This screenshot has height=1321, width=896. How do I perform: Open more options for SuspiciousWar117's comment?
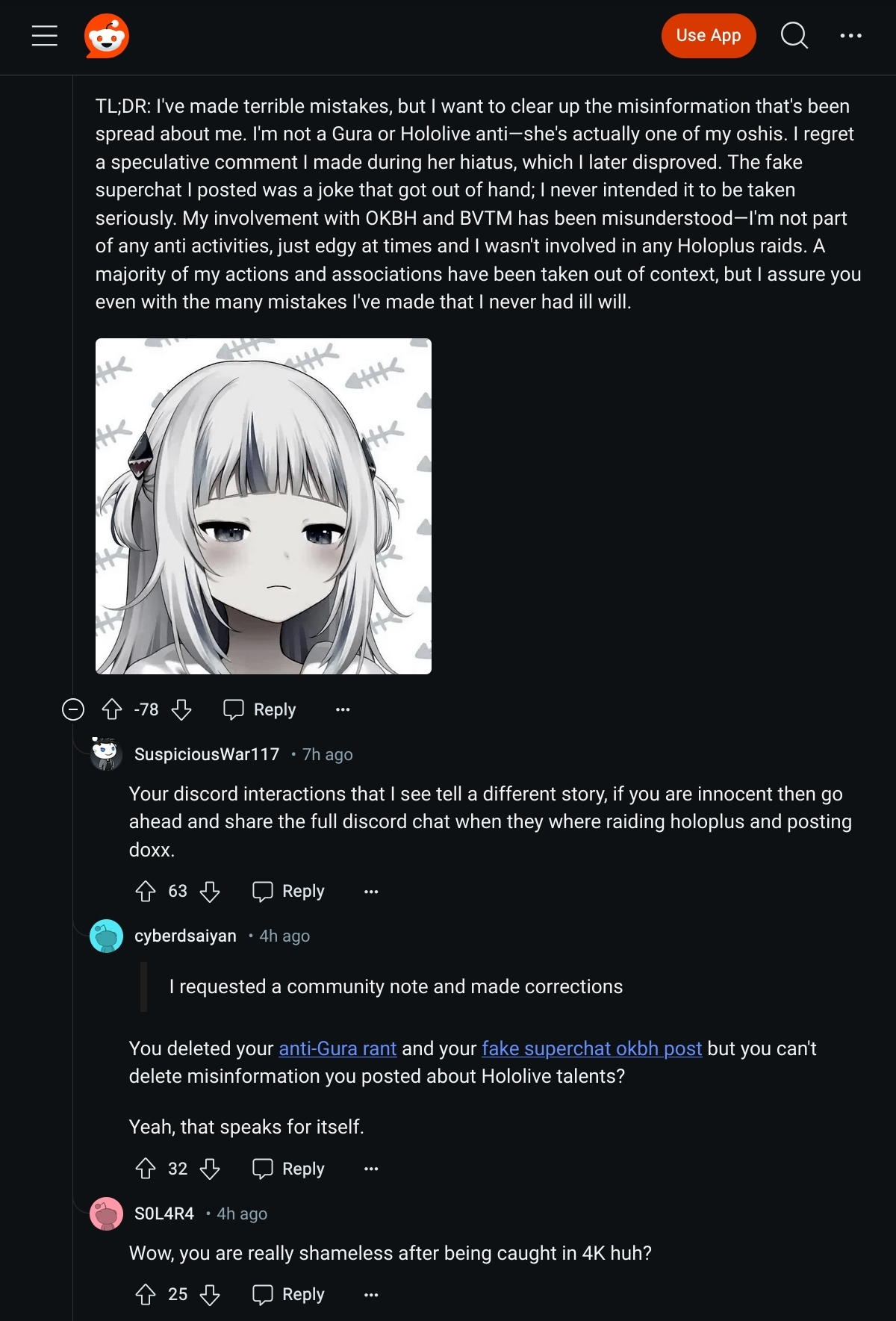click(371, 891)
